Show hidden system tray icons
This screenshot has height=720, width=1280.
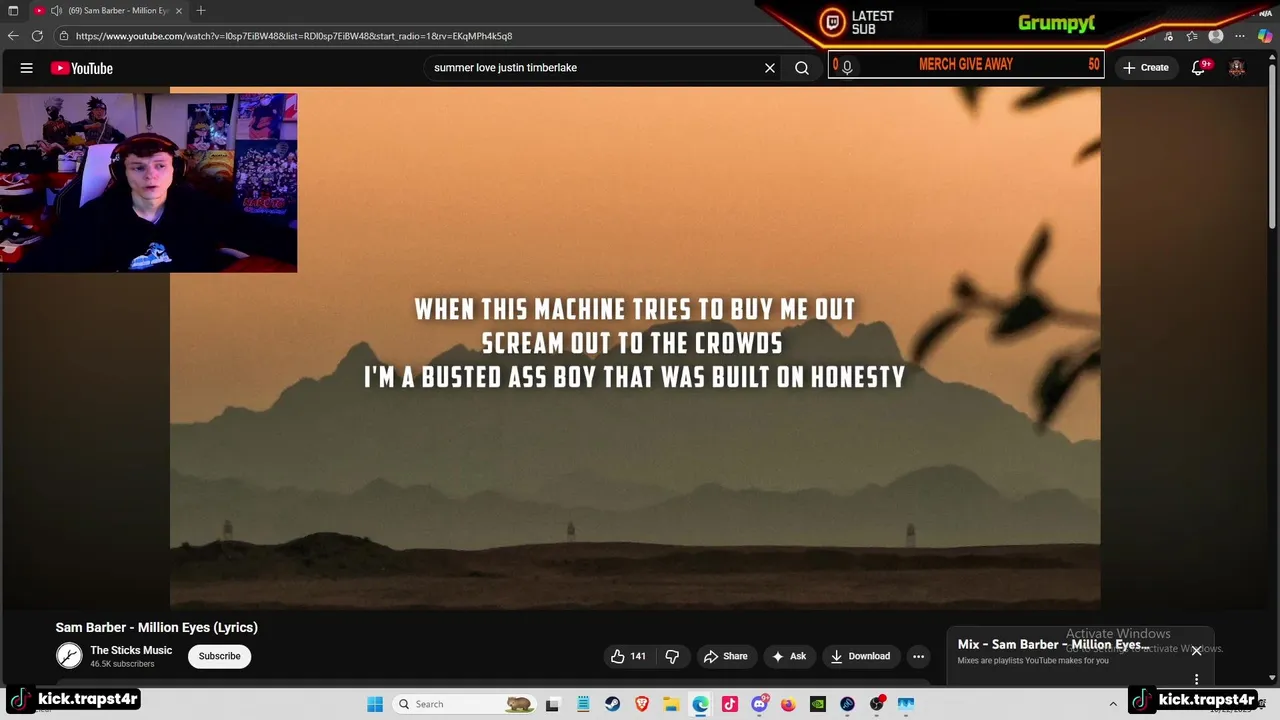(x=1113, y=704)
